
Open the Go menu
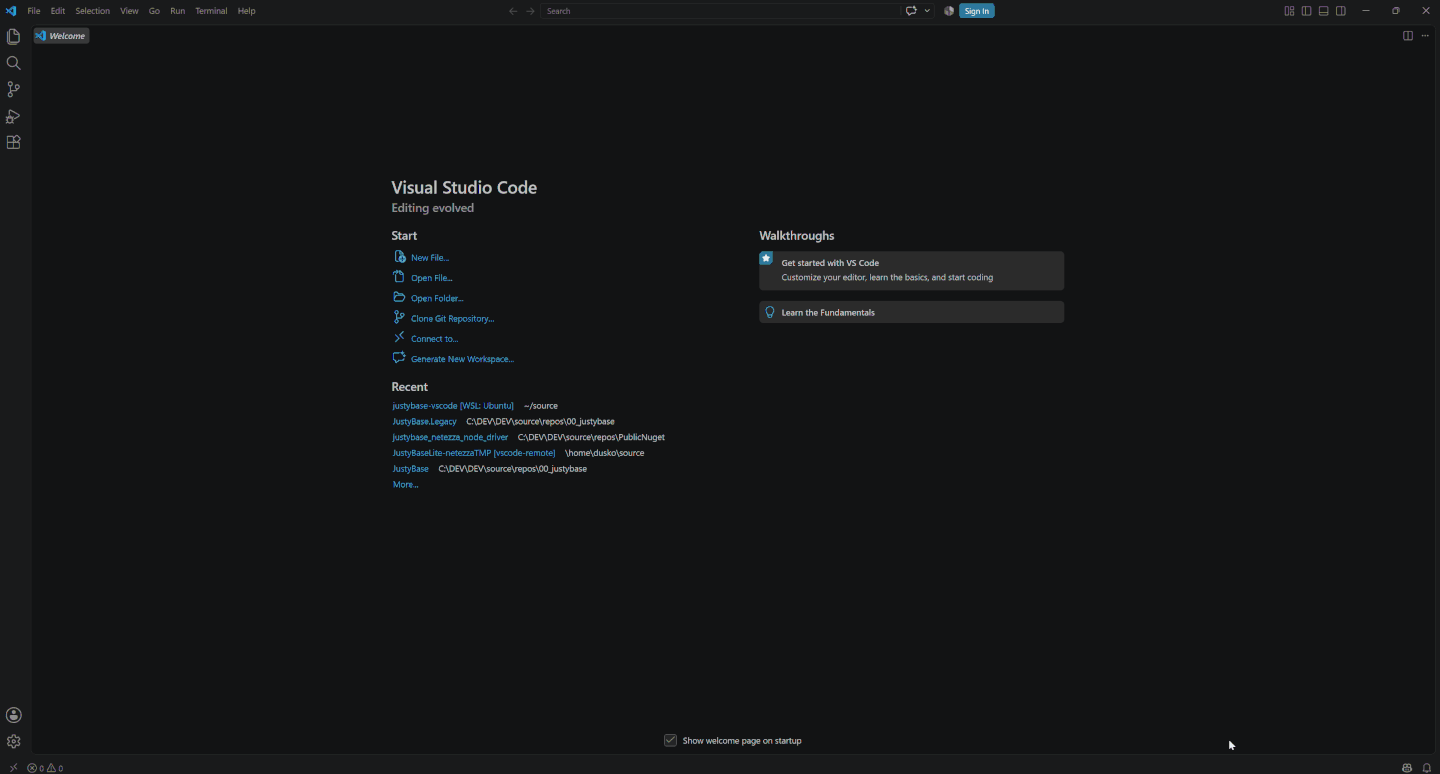[x=154, y=11]
